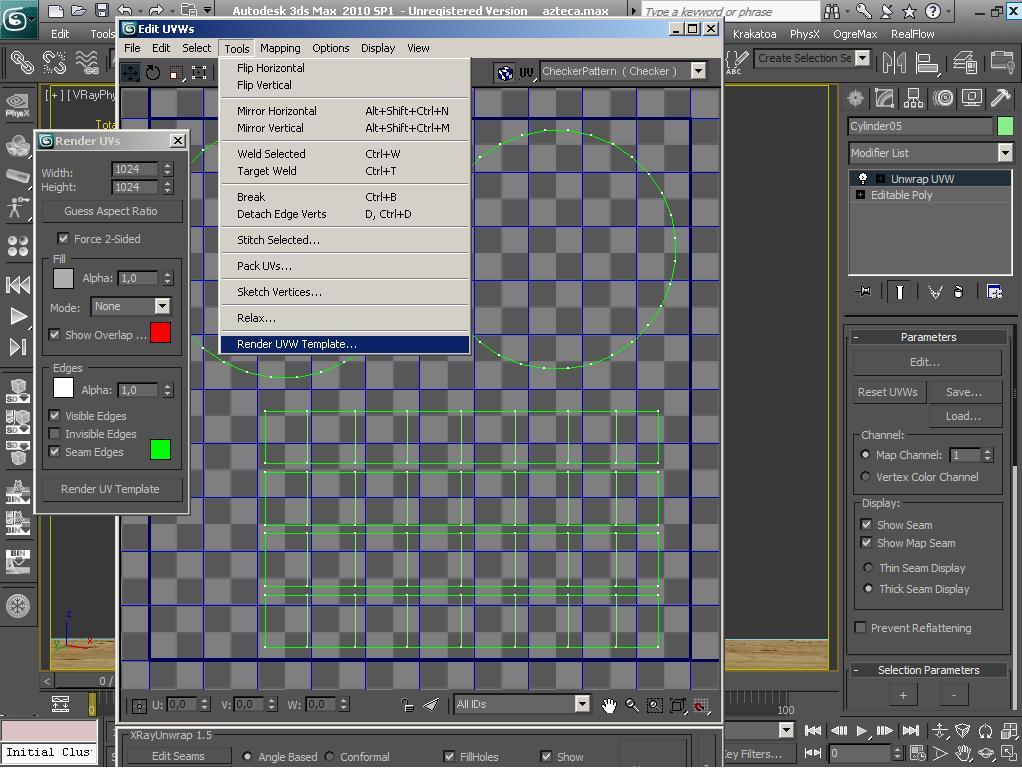
Task: Click the Edit Seams button
Action: click(x=179, y=756)
